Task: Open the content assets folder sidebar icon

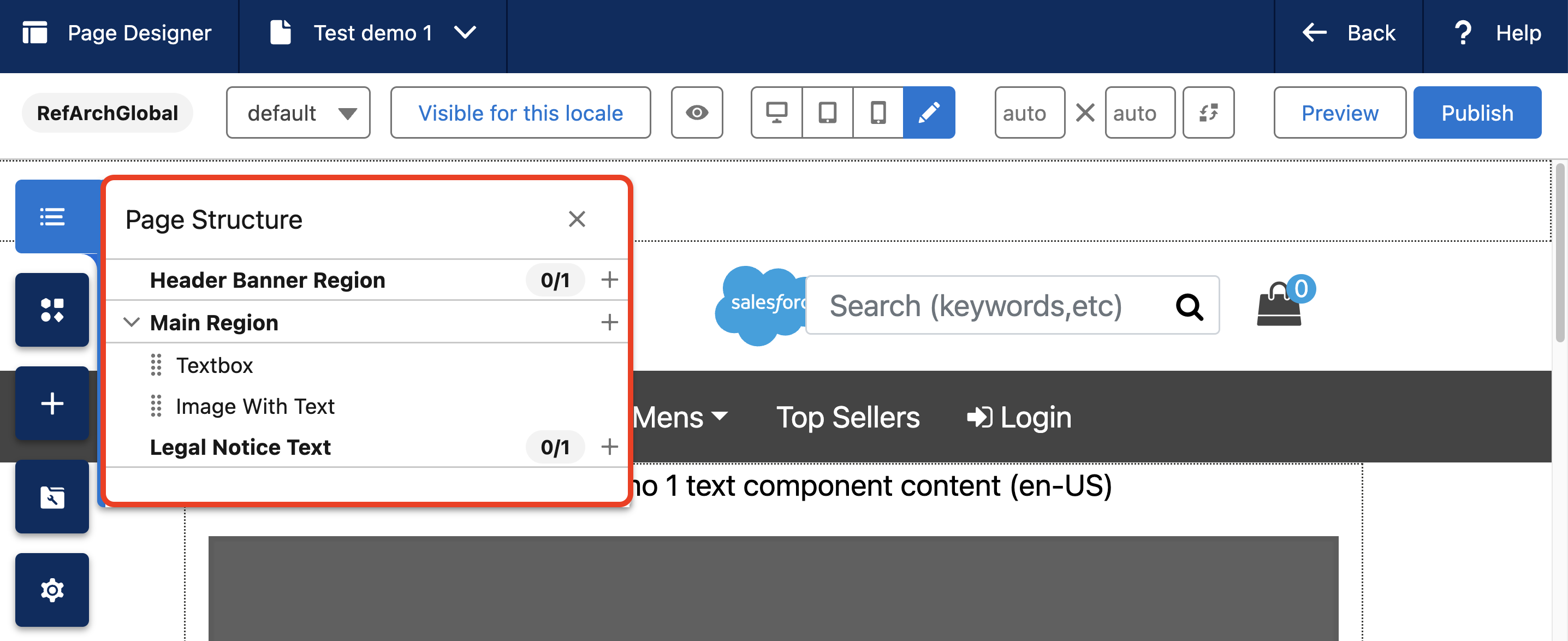Action: (52, 497)
